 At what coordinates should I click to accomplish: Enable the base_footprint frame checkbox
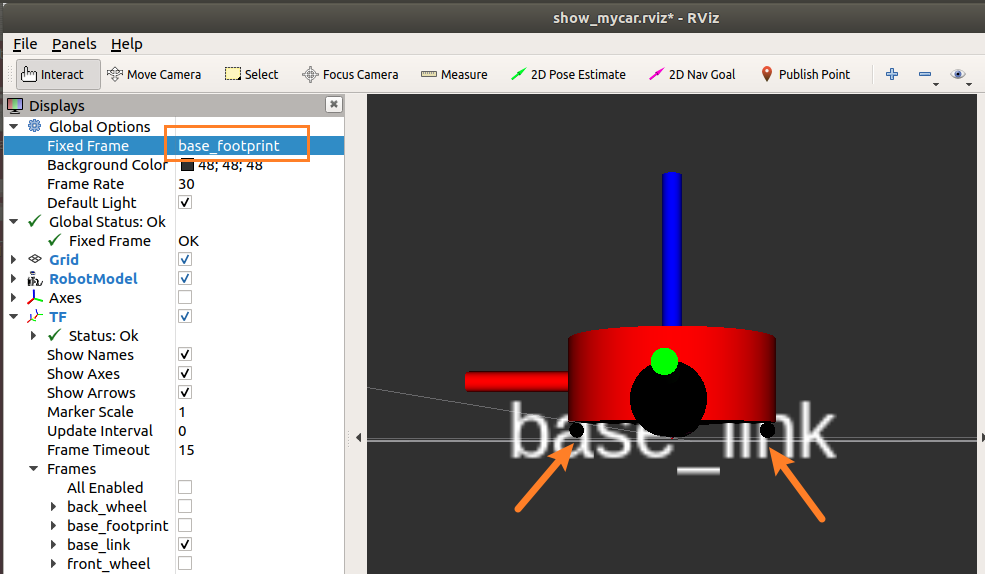point(185,525)
